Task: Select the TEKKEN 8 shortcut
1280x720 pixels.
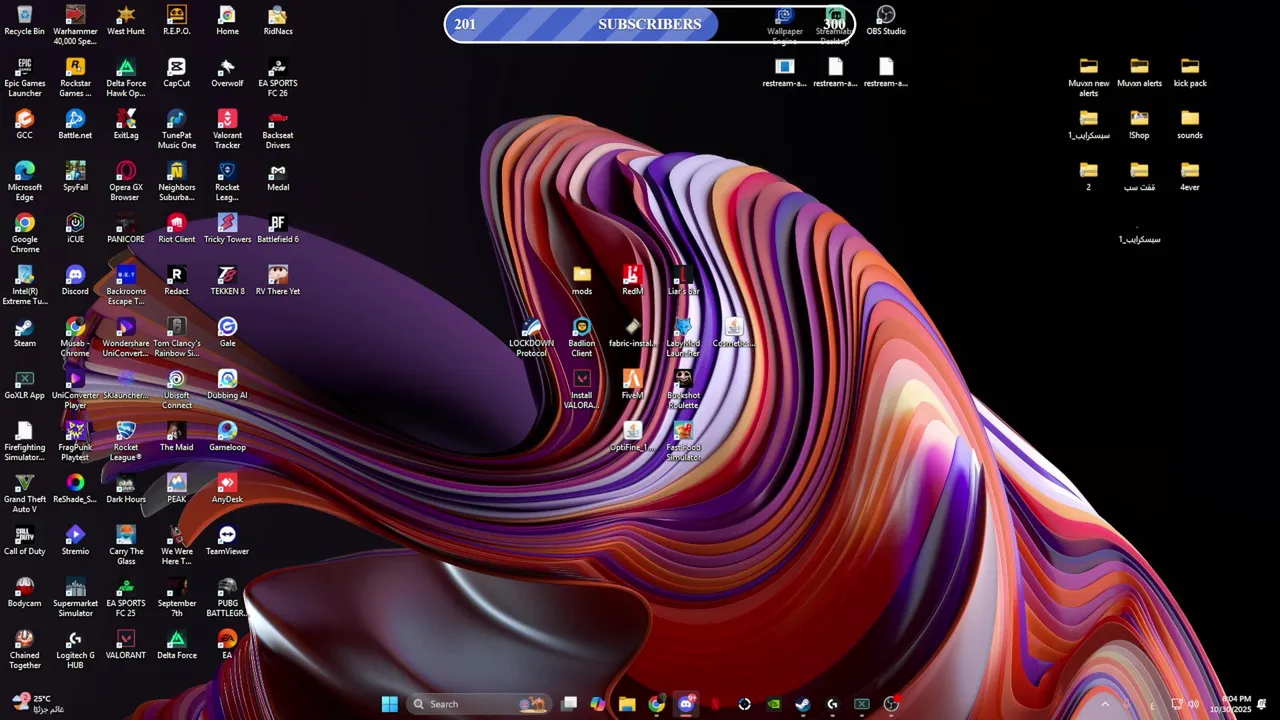Action: (x=227, y=280)
